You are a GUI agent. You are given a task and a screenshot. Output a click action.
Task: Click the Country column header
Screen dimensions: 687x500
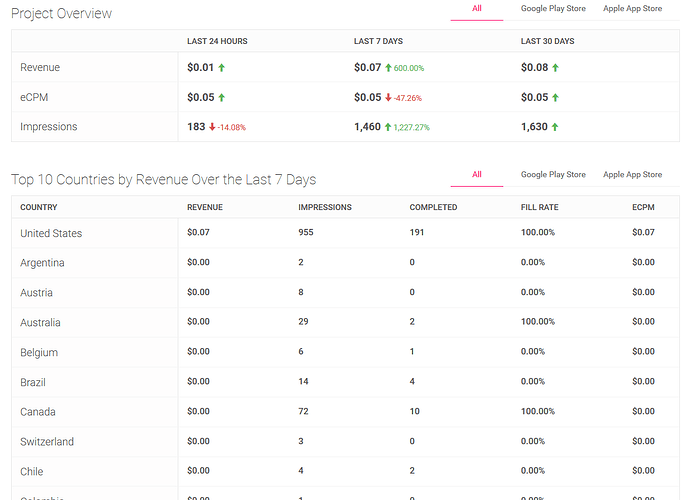click(38, 207)
